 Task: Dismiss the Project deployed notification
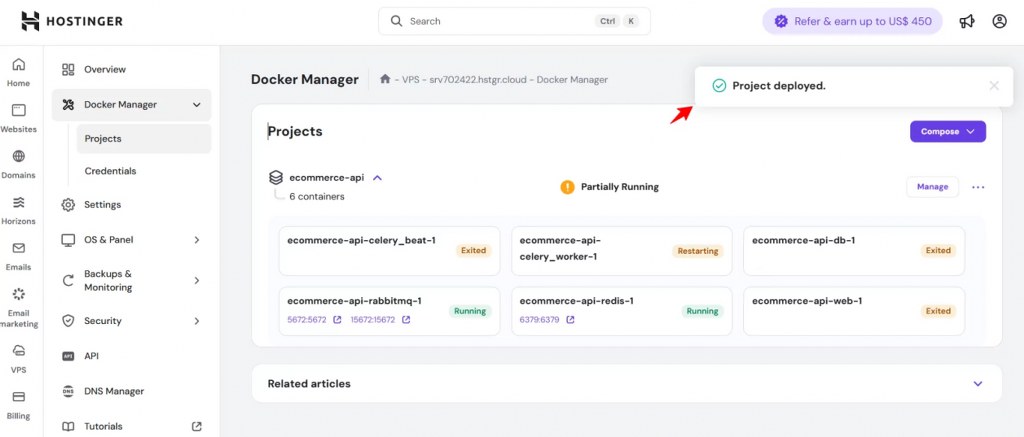tap(994, 86)
